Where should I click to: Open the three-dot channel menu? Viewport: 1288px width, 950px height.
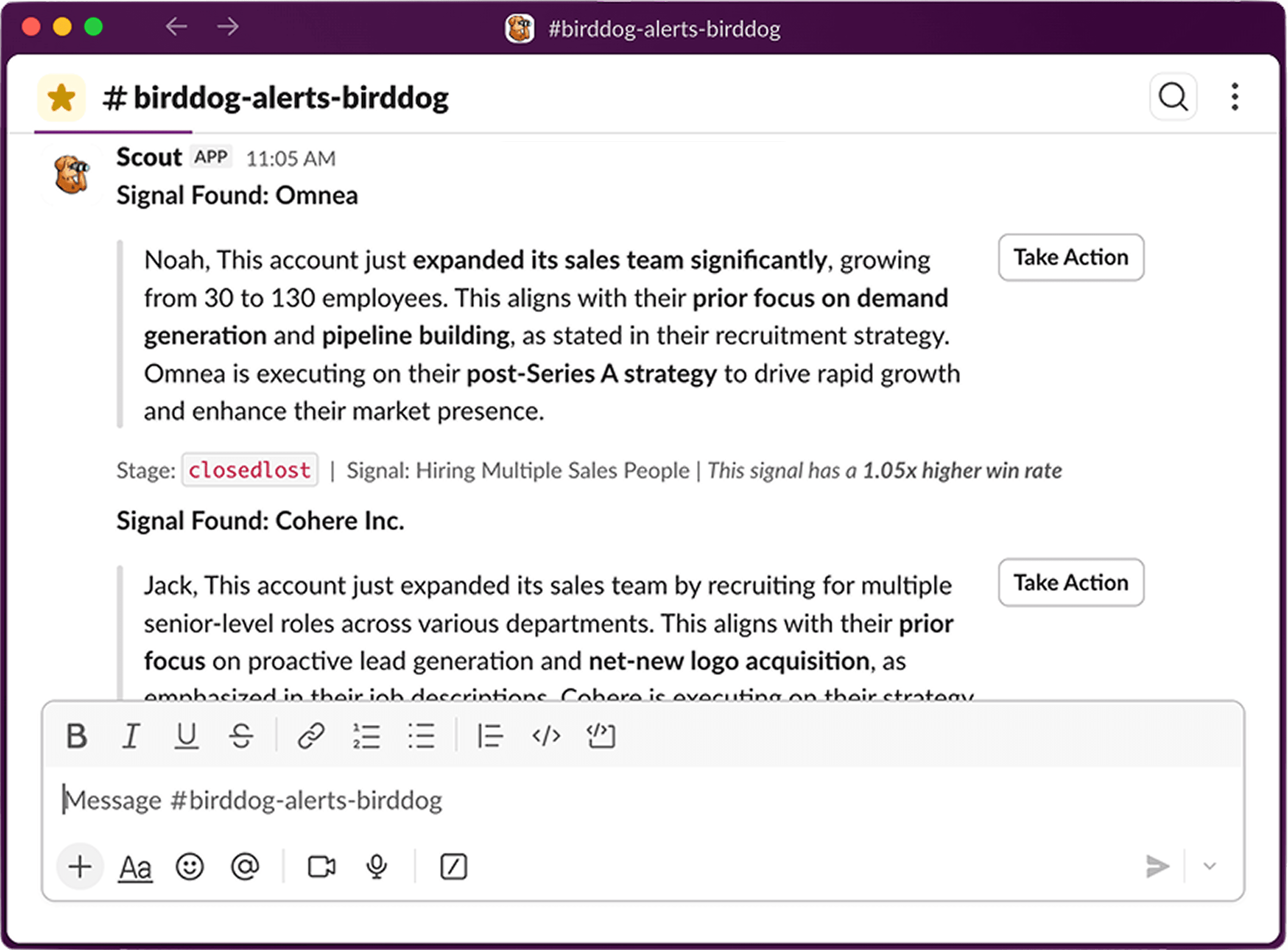pos(1235,97)
